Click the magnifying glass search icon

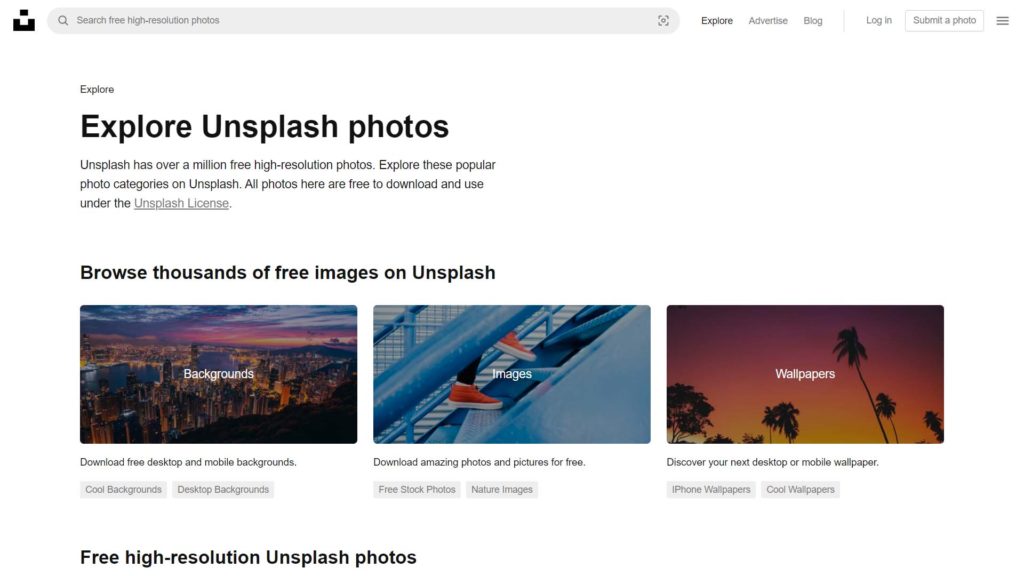click(63, 20)
